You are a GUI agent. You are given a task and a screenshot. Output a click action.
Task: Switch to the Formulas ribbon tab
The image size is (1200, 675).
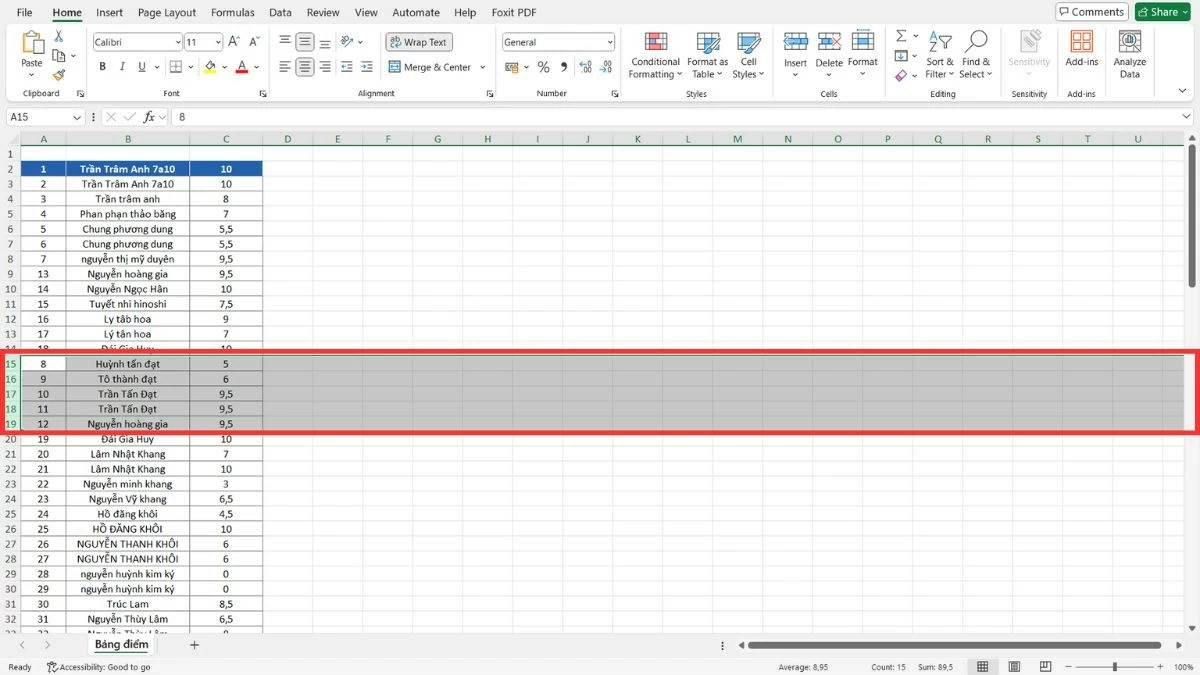(232, 12)
